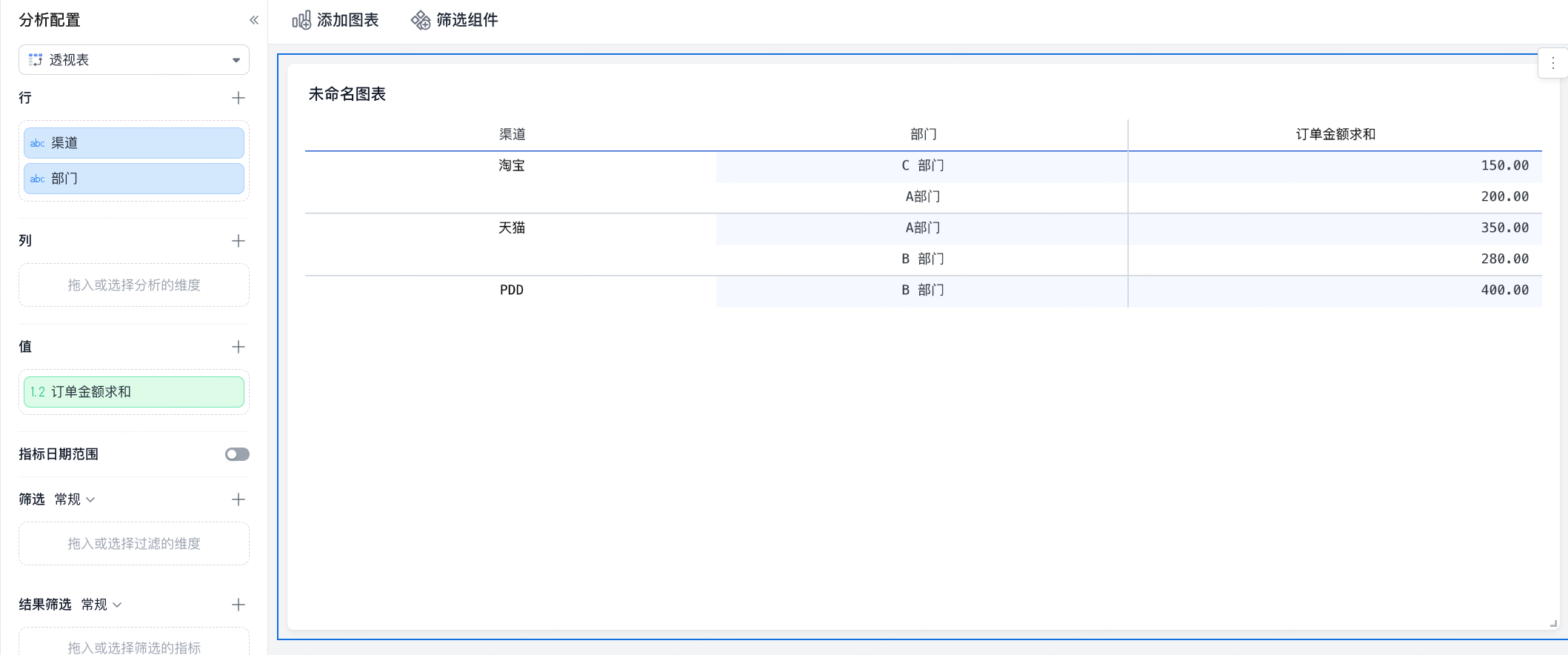Add a measure with 值 plus icon
Screen dimensions: 1568x655
[238, 347]
